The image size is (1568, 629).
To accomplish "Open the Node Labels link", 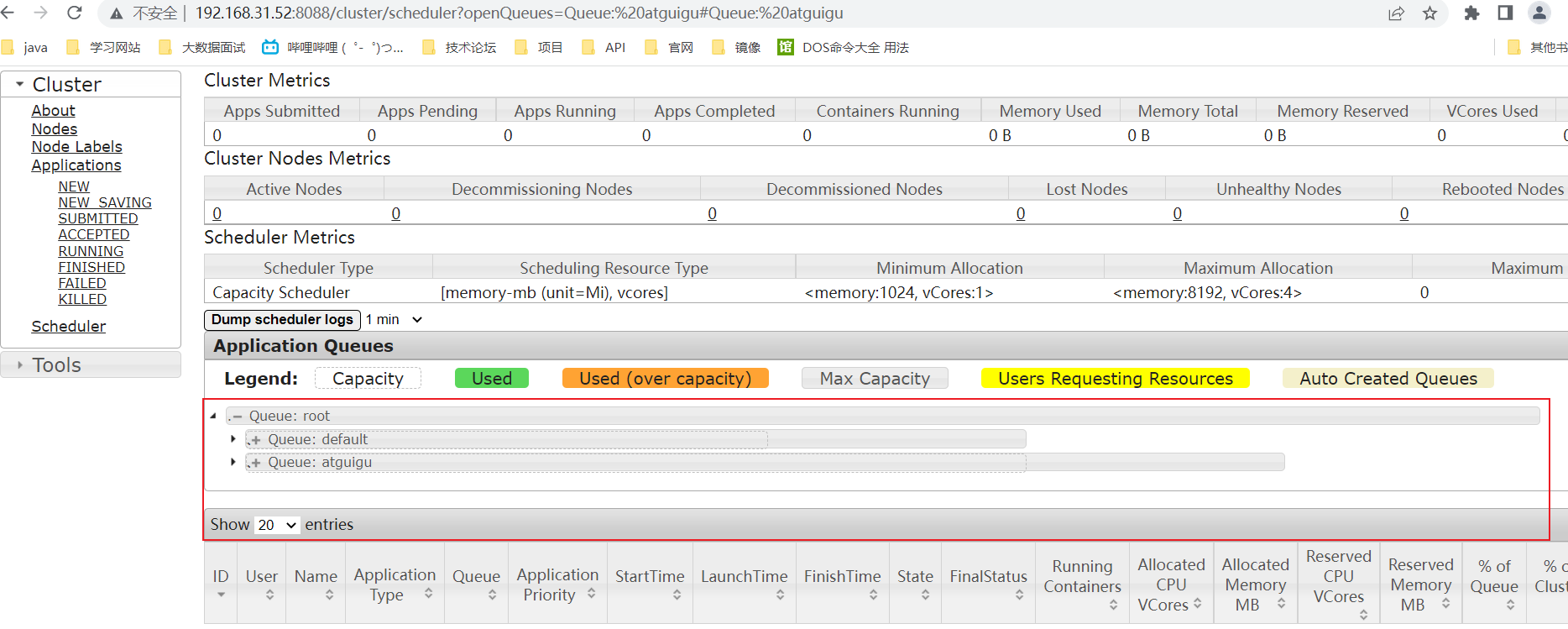I will (x=77, y=147).
